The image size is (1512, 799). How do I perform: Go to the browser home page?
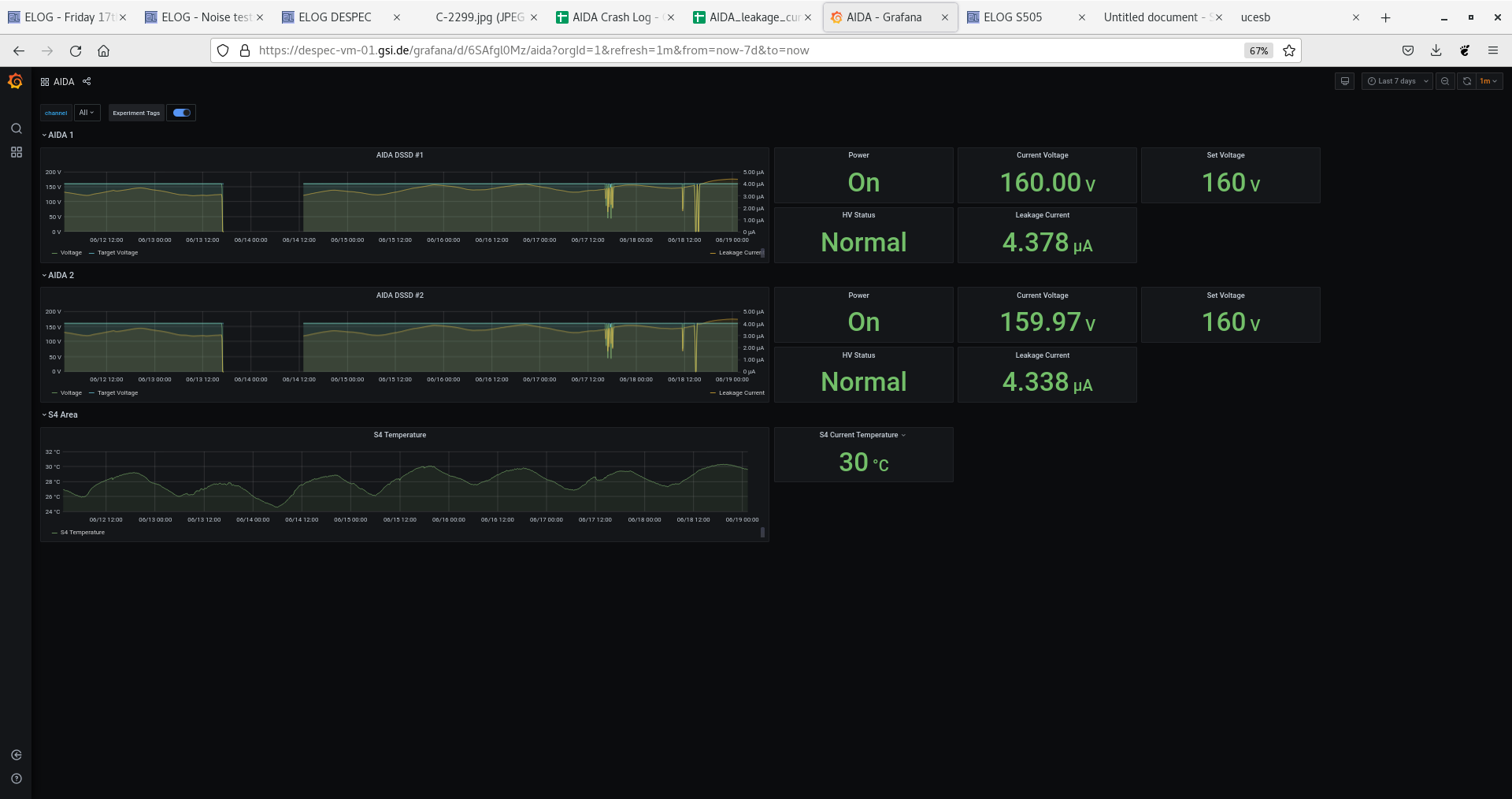103,50
